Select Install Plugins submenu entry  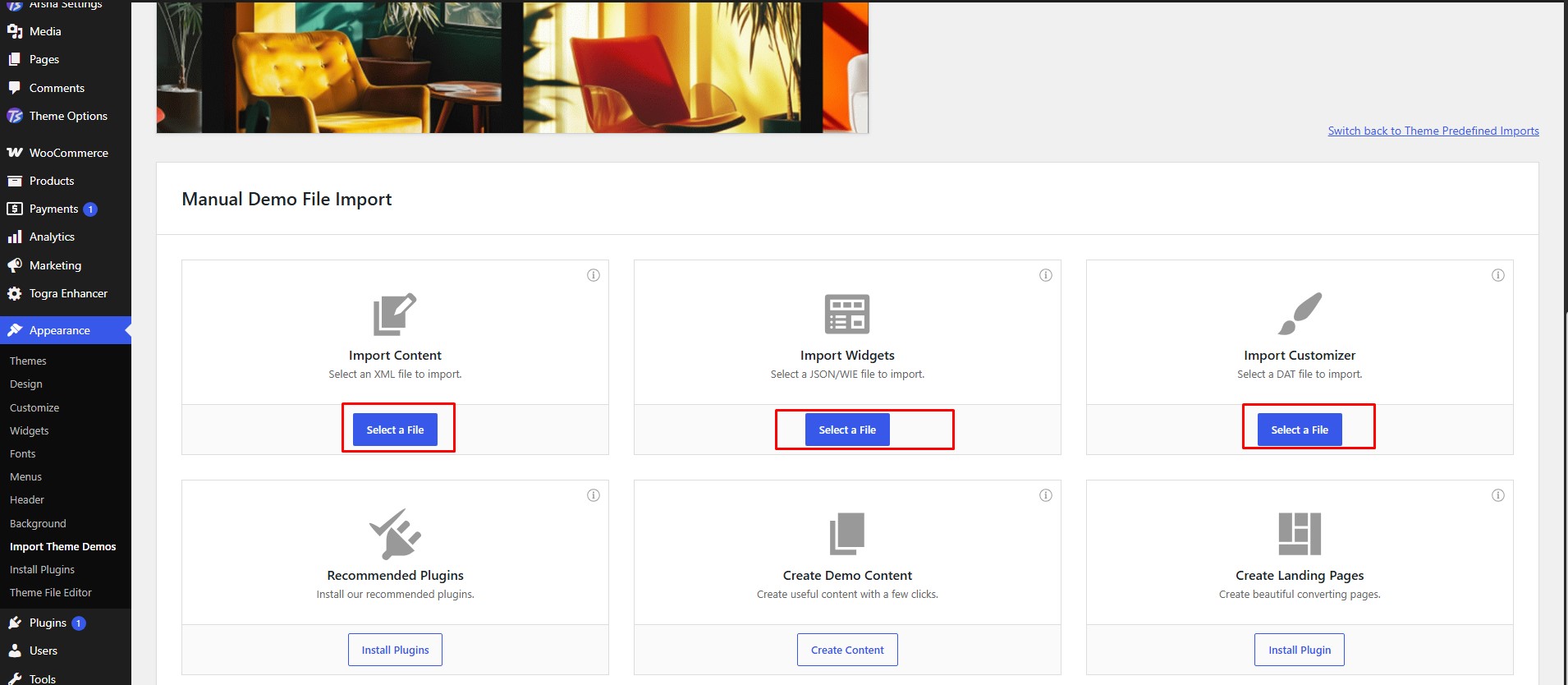[42, 569]
